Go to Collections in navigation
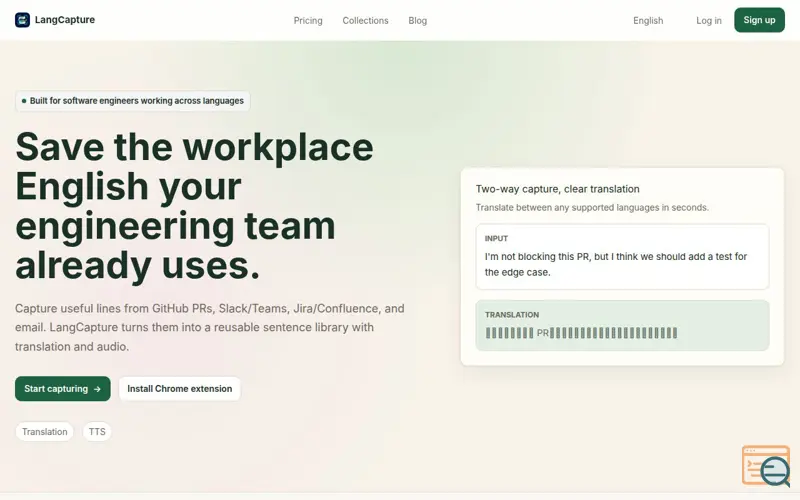Viewport: 800px width, 500px height. [365, 20]
